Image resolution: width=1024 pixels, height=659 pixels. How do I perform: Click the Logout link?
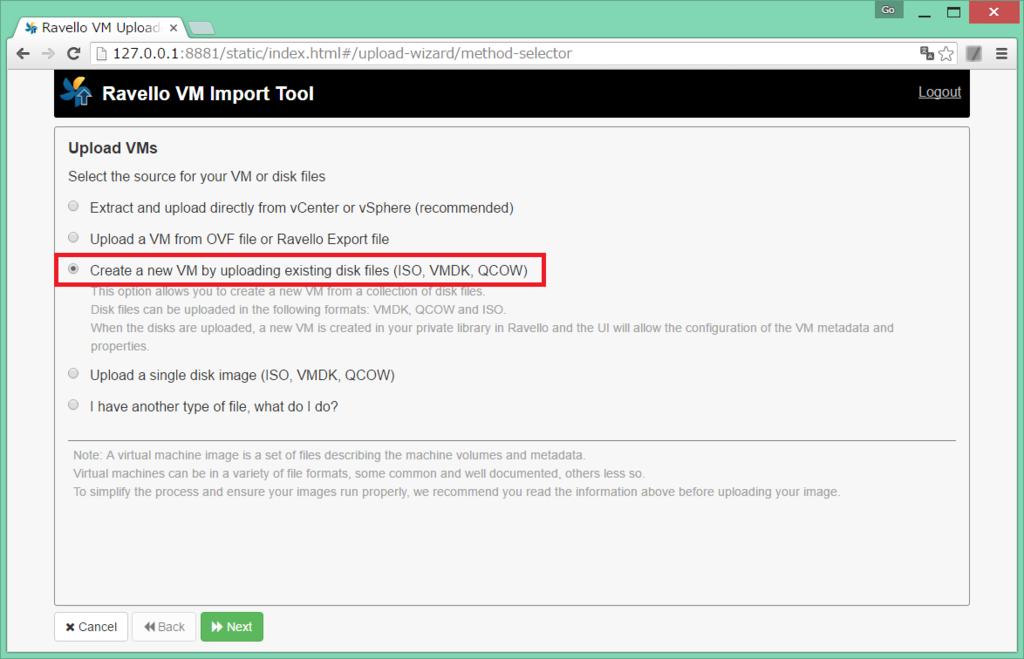(939, 92)
